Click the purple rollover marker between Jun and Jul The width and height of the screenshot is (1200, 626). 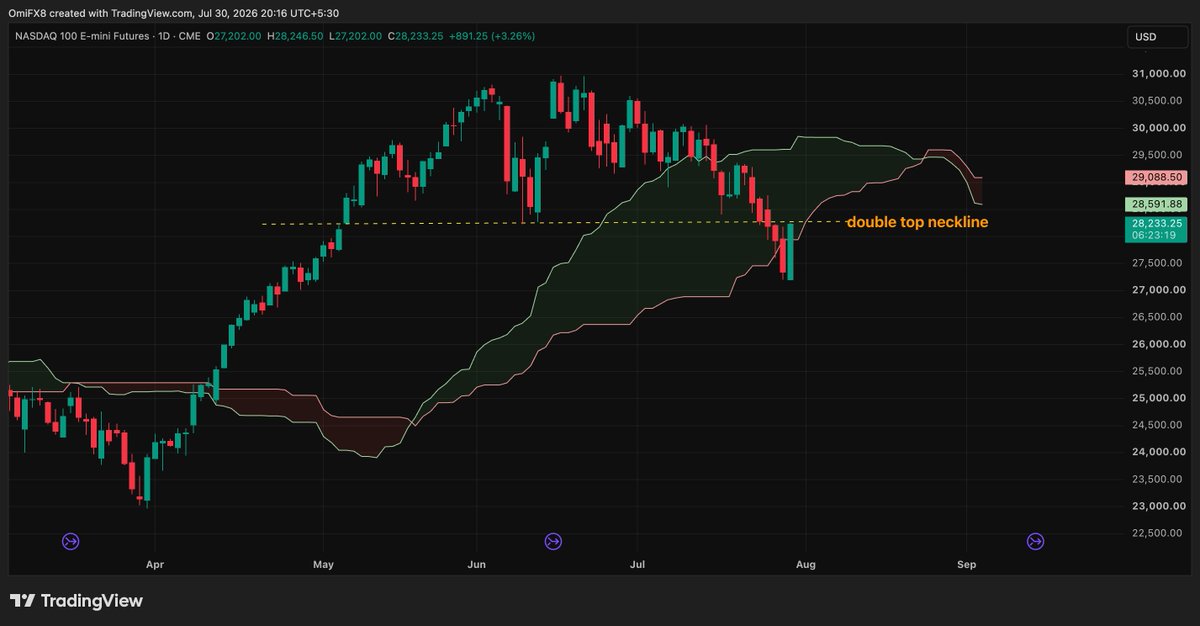tap(553, 541)
